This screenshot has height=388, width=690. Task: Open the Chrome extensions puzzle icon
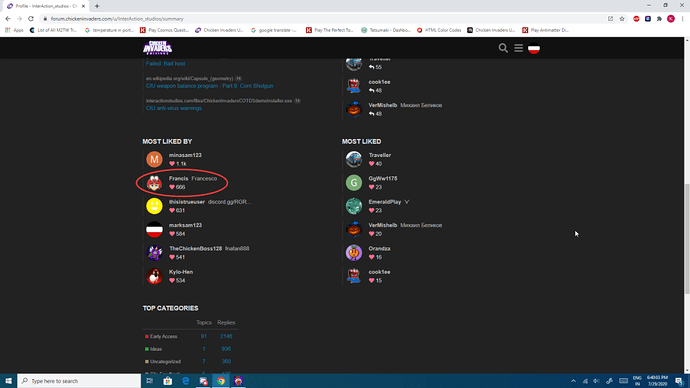pos(659,19)
